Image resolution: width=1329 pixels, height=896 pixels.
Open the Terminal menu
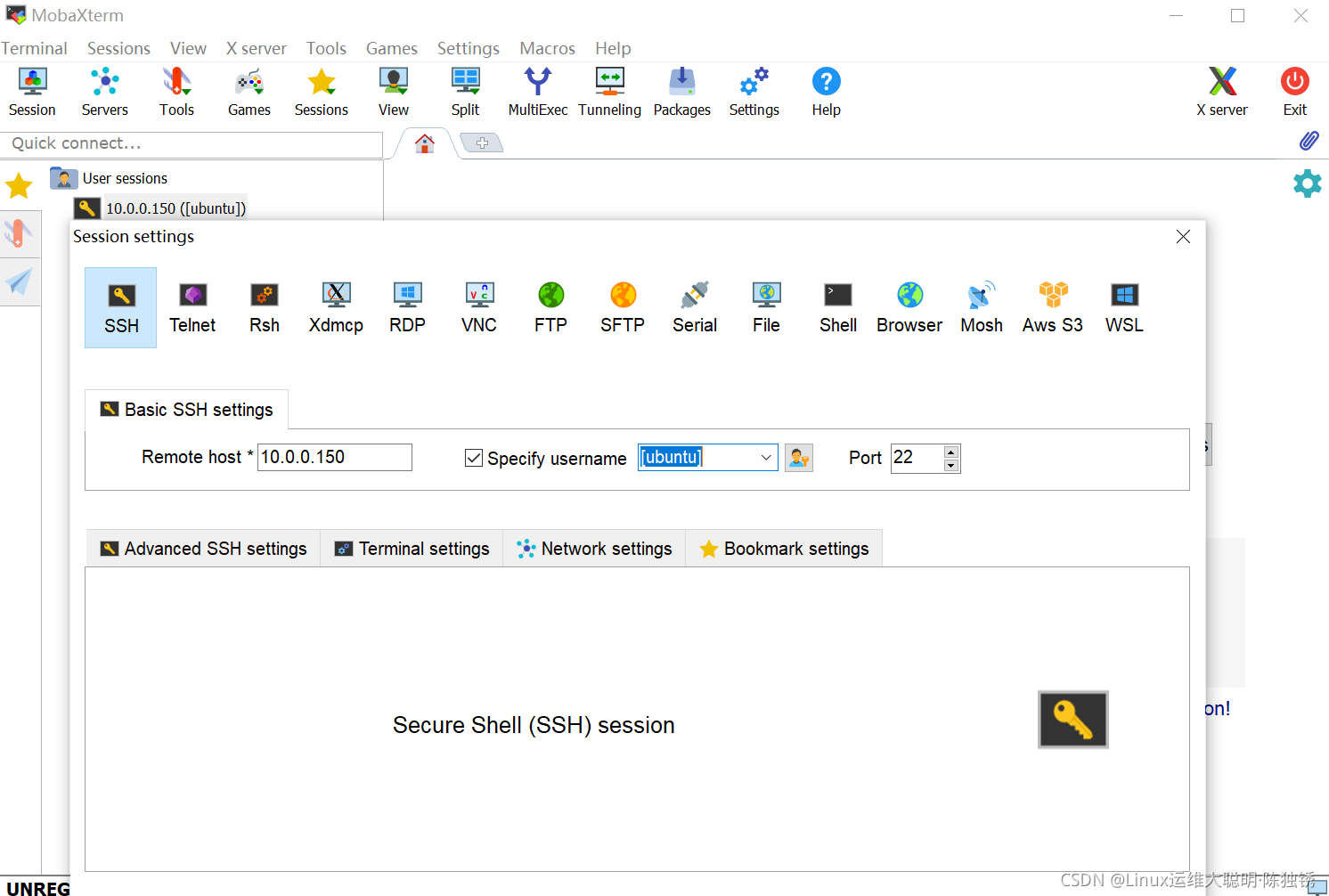coord(34,48)
